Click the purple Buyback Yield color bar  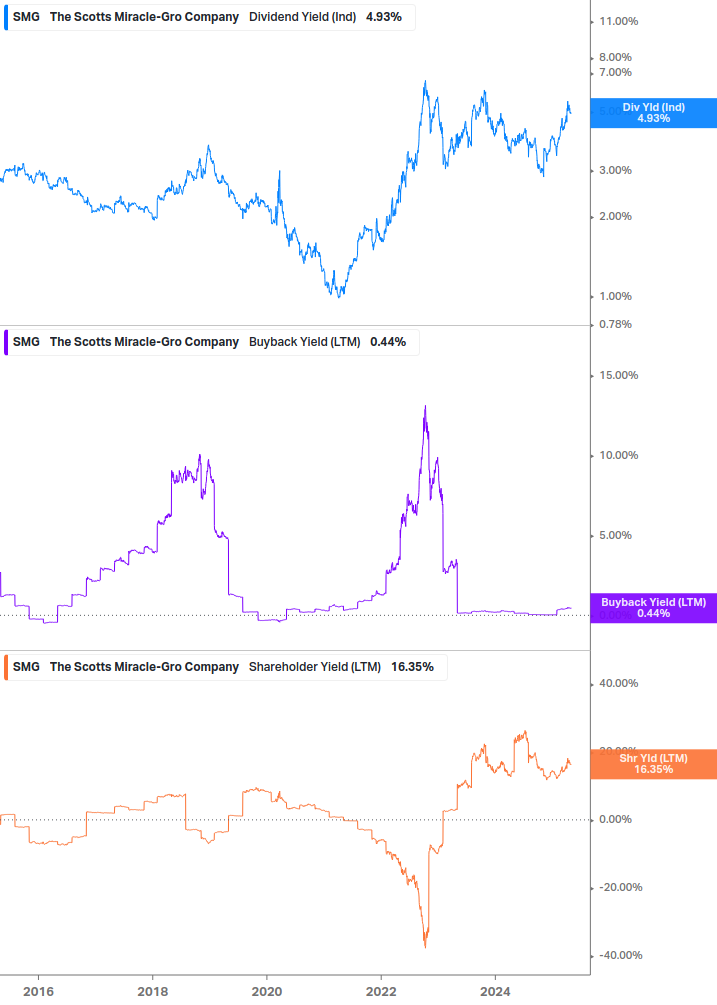pyautogui.click(x=6, y=342)
